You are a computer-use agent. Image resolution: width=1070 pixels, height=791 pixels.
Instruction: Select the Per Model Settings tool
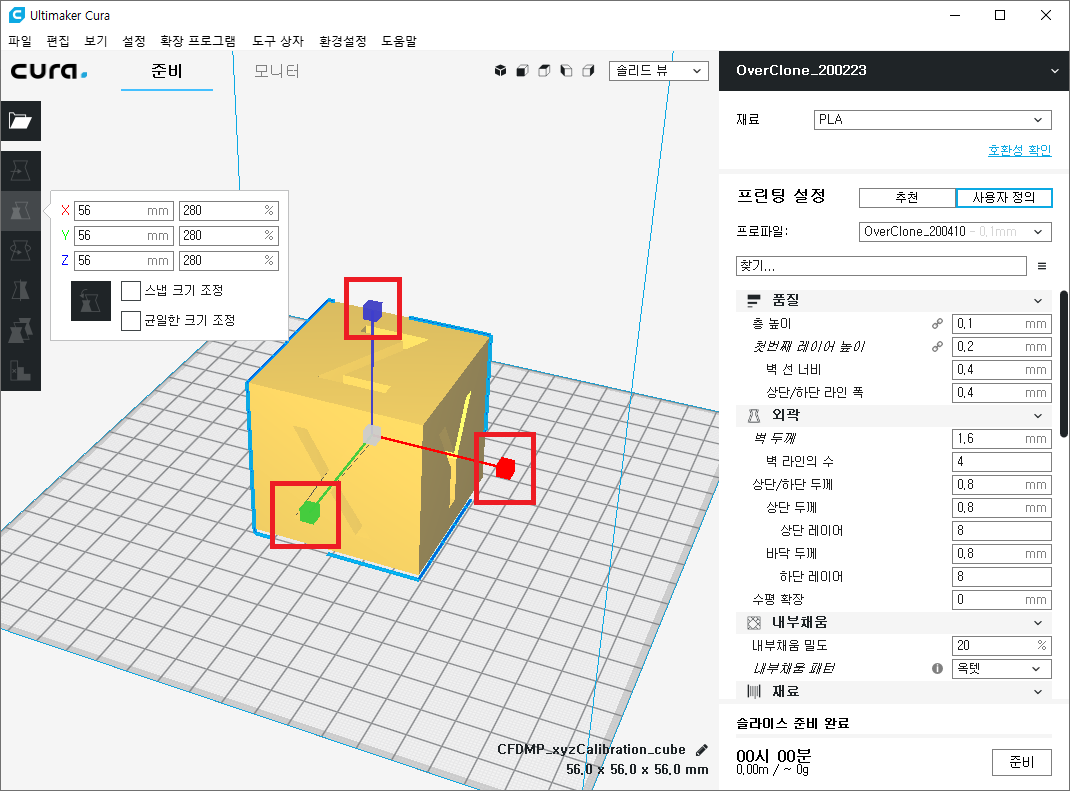20,331
